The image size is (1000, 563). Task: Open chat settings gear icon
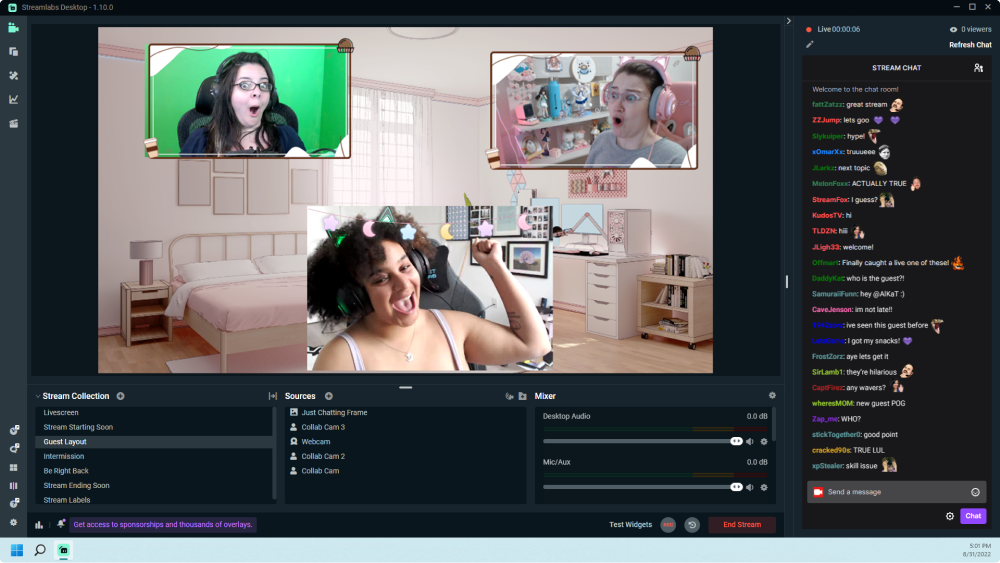click(x=950, y=516)
